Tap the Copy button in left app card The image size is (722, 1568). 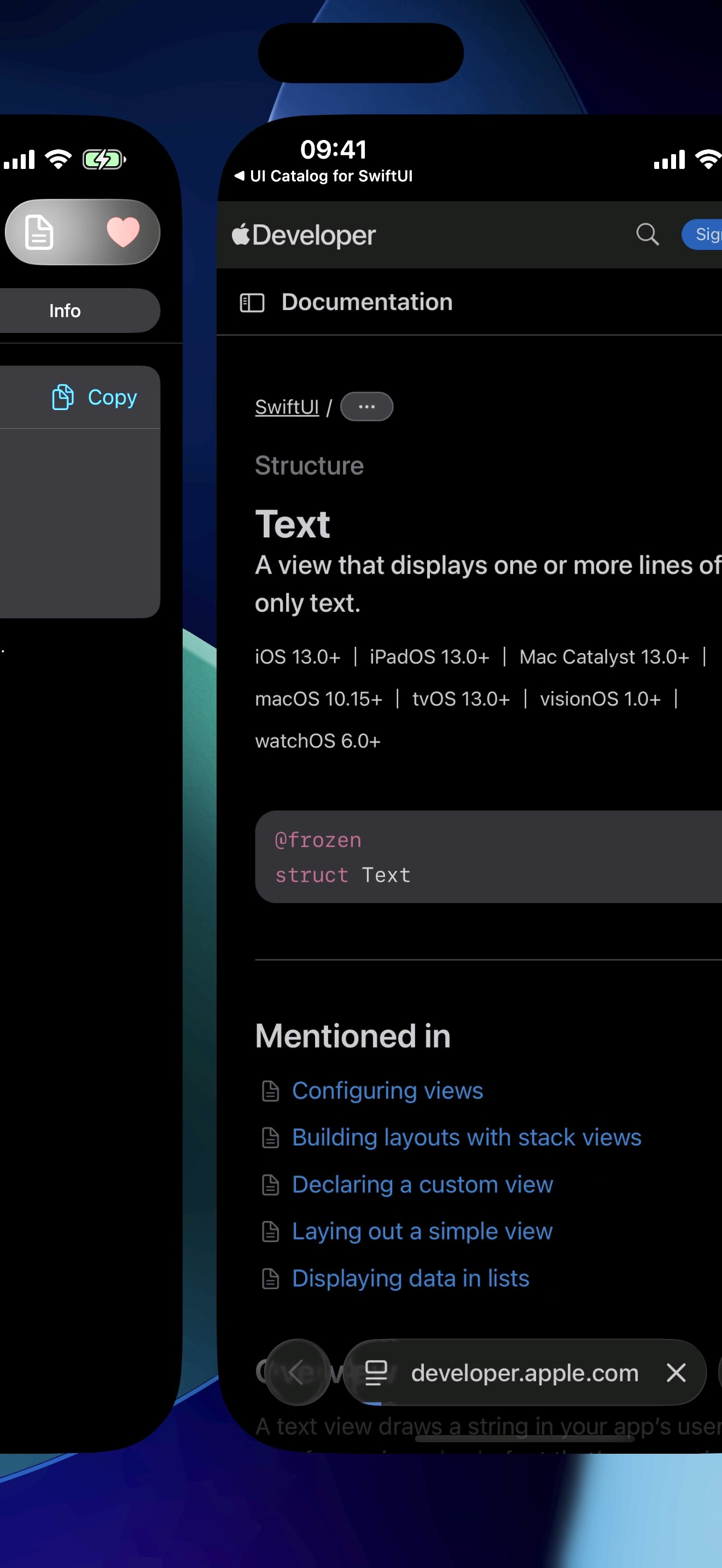pyautogui.click(x=95, y=397)
